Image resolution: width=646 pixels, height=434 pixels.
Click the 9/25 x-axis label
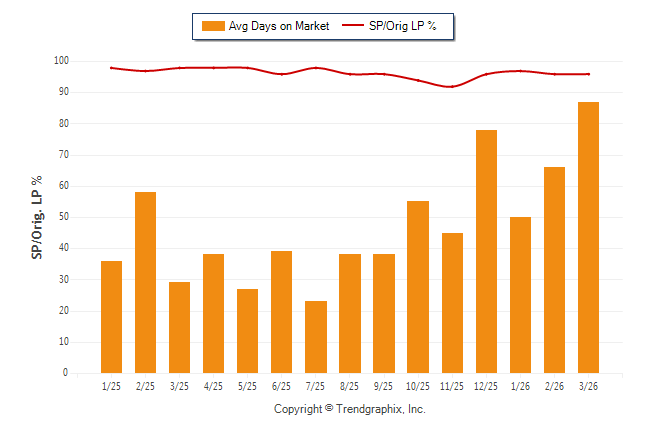pos(384,386)
